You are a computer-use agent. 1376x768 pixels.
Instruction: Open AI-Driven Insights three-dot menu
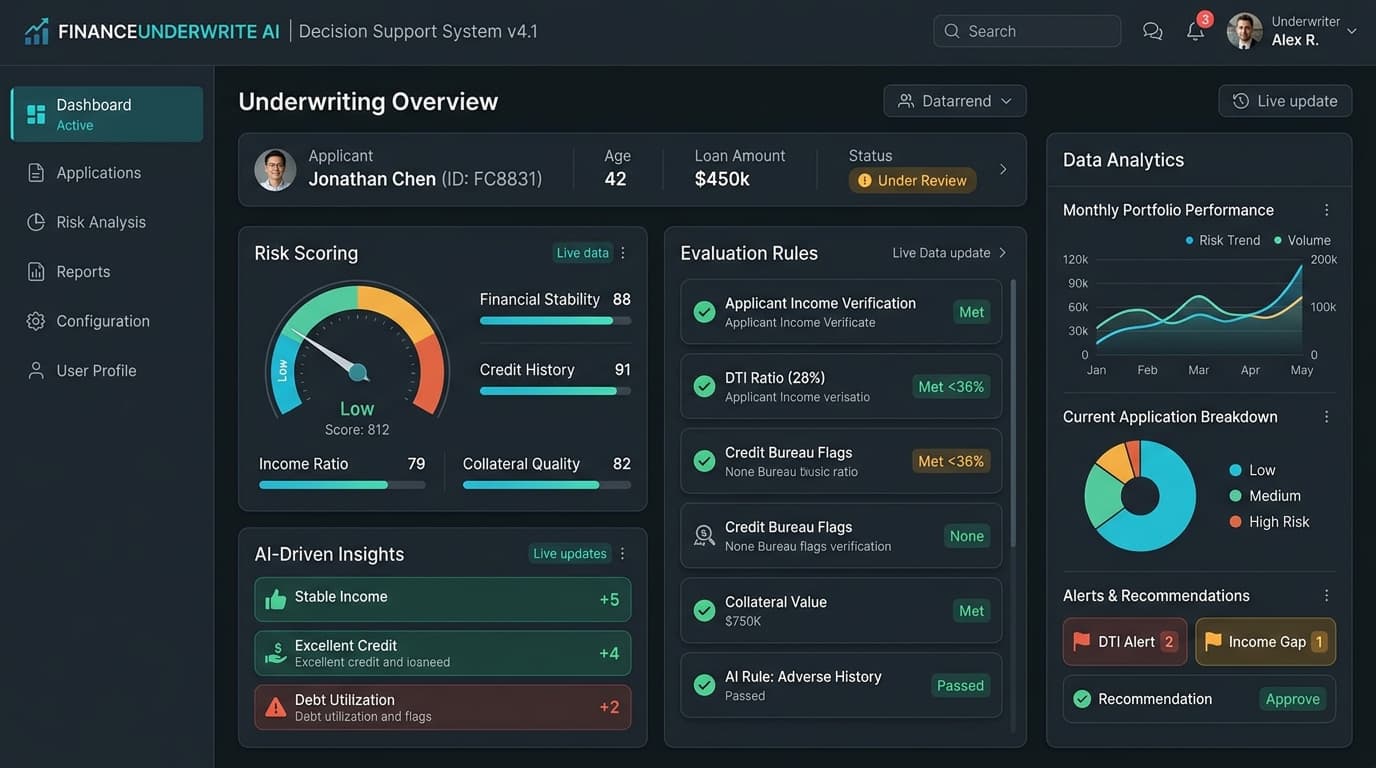coord(623,554)
